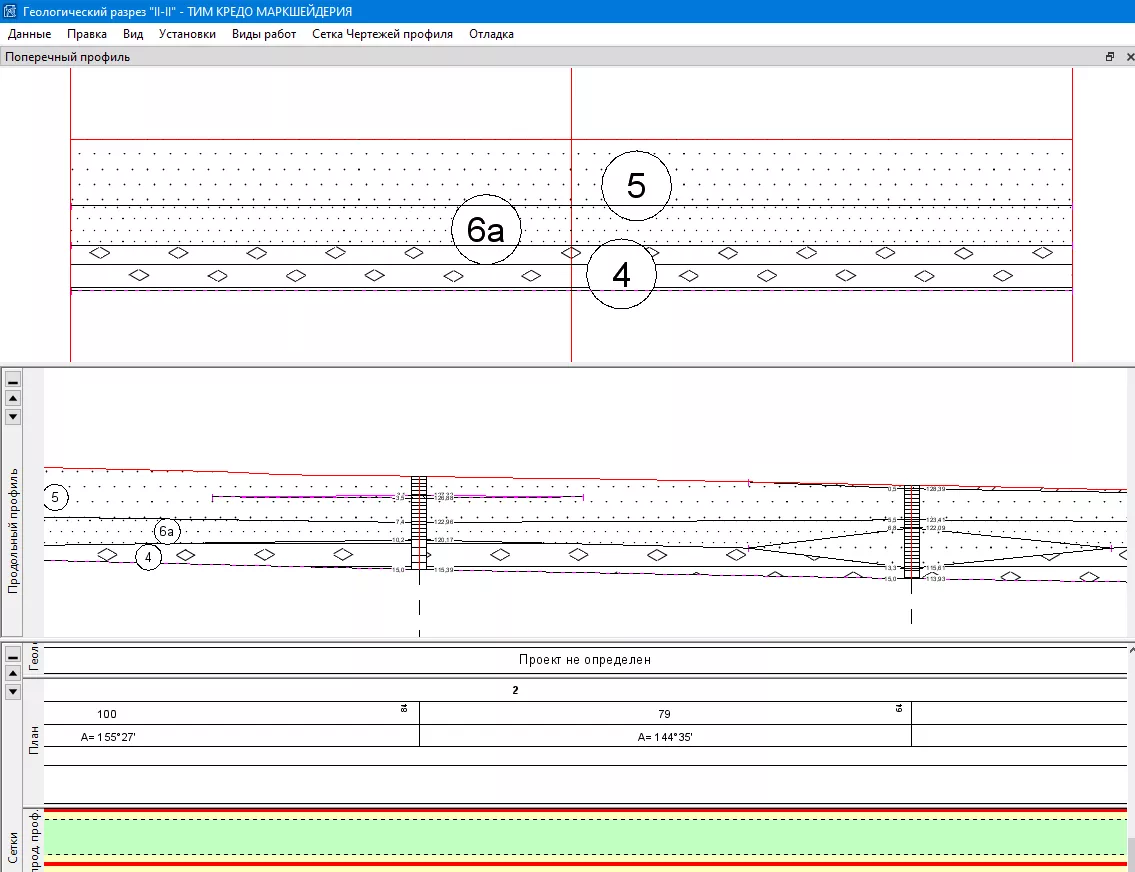Click the A= 144°35' azimuth cell

pyautogui.click(x=665, y=737)
